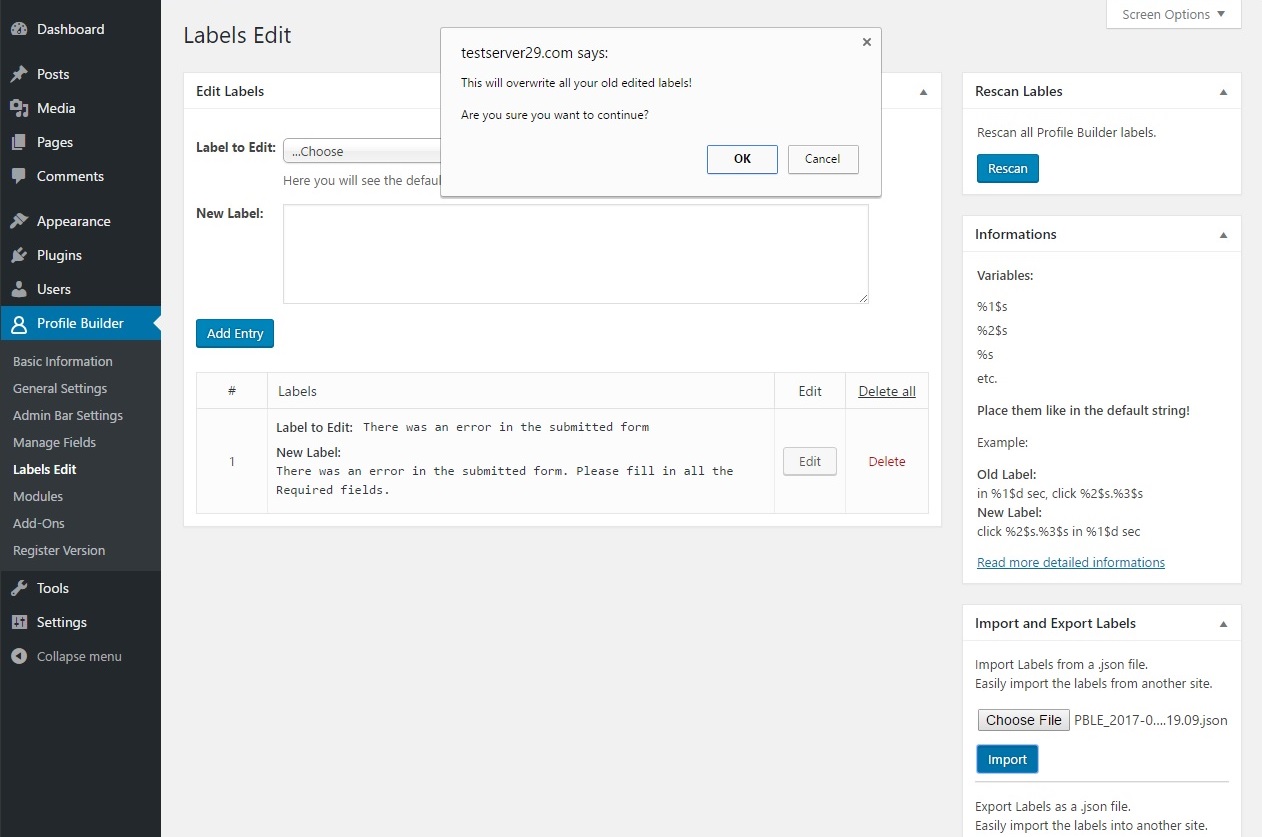Expand the Screen Options panel

(x=1173, y=14)
